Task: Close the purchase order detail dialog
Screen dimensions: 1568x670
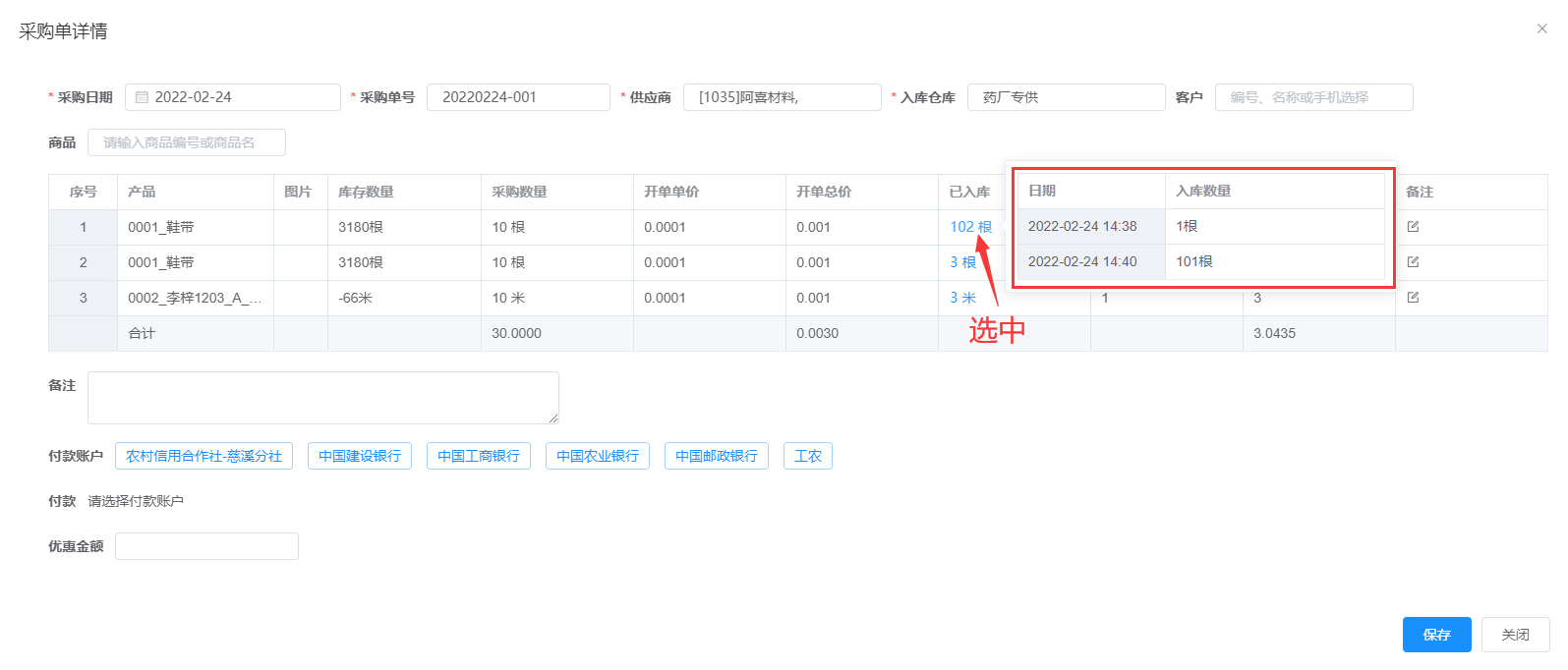Action: coord(1541,28)
